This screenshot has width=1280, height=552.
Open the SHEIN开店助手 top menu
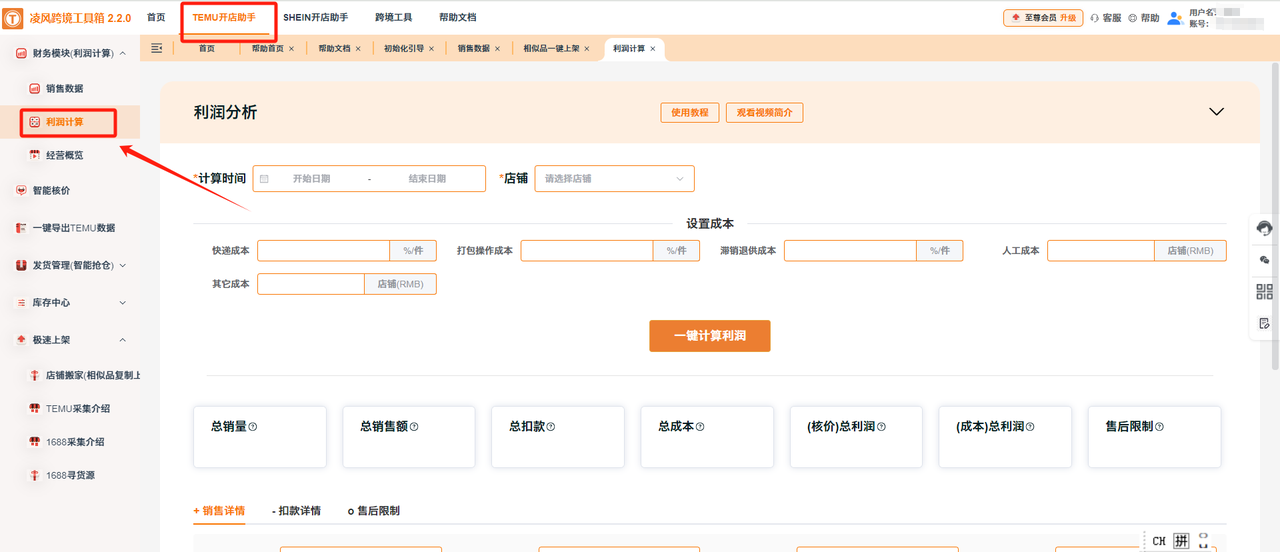point(315,18)
